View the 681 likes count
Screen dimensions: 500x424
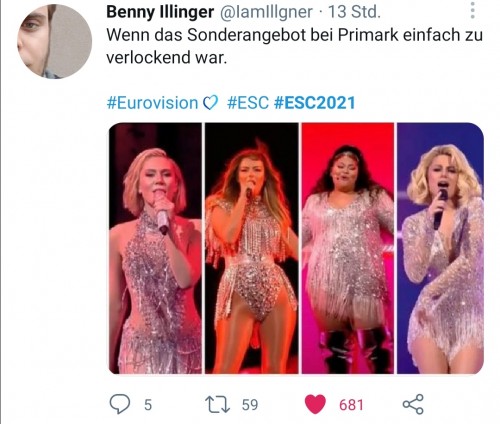(x=351, y=405)
